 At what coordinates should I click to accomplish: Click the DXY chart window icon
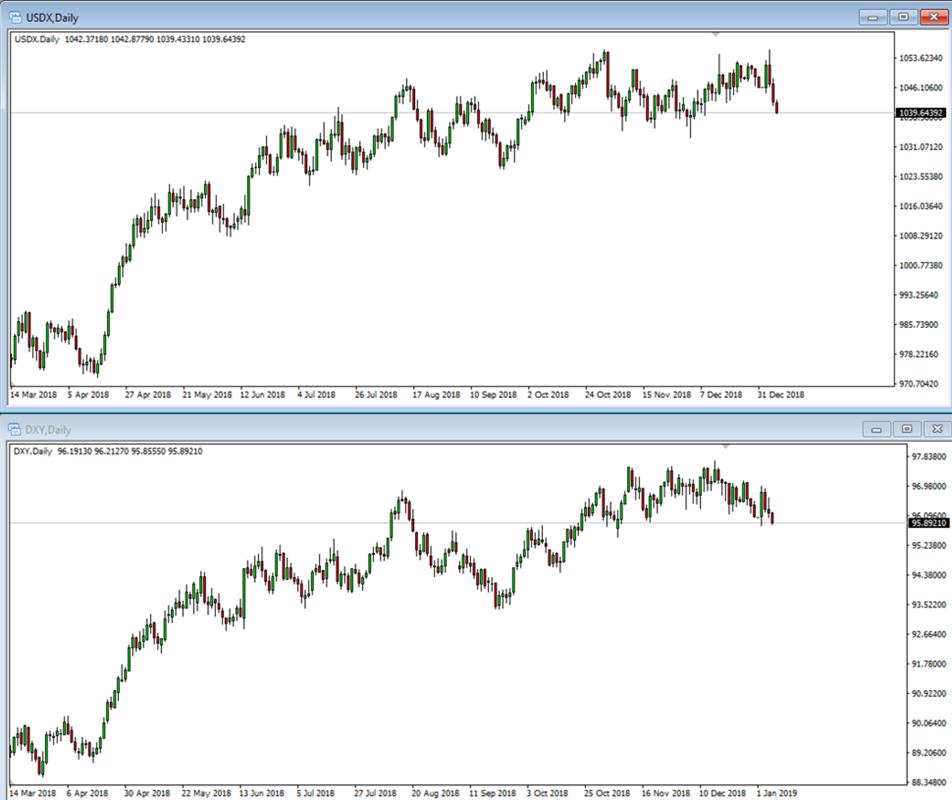[x=14, y=430]
